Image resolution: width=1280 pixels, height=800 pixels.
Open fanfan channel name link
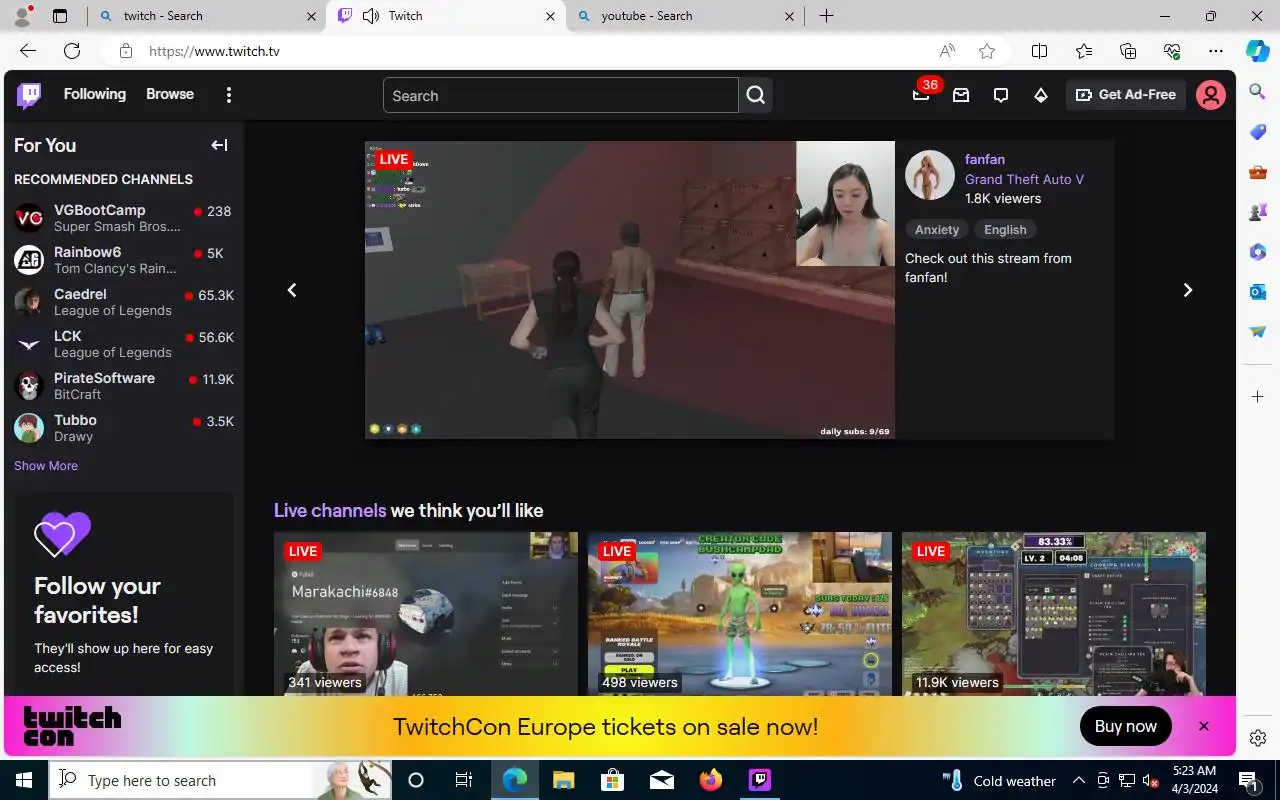click(x=985, y=159)
